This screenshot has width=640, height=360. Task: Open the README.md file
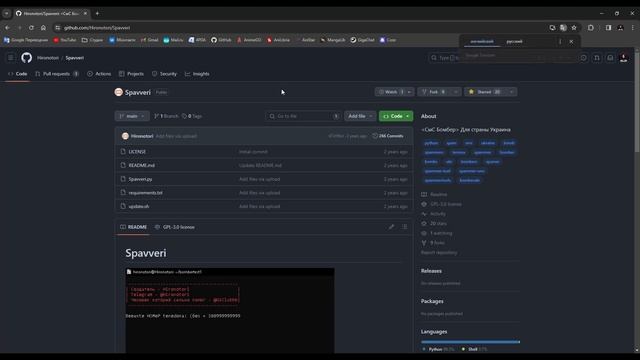(142, 165)
